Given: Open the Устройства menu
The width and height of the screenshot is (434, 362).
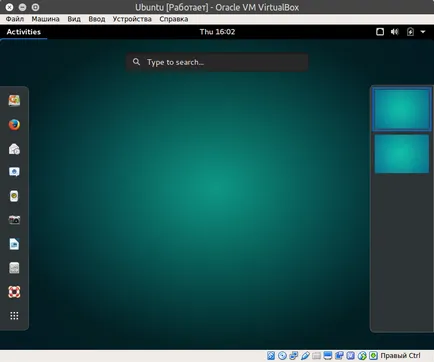Looking at the screenshot, I should tap(132, 19).
